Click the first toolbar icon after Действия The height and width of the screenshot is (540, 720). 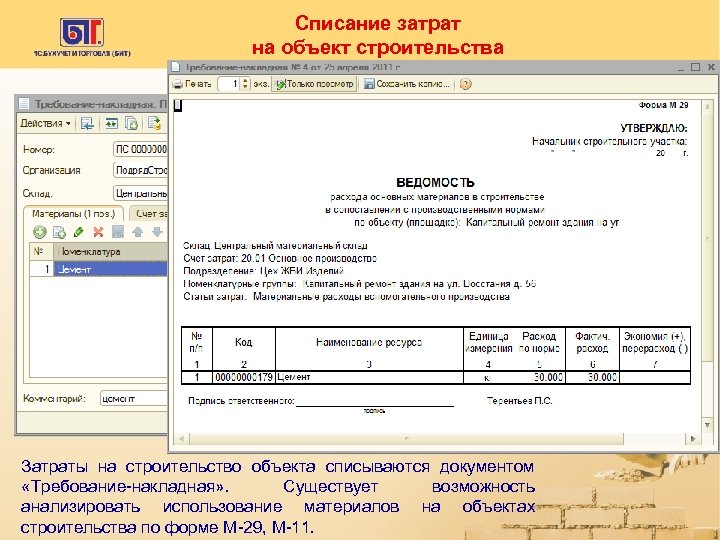tap(87, 124)
